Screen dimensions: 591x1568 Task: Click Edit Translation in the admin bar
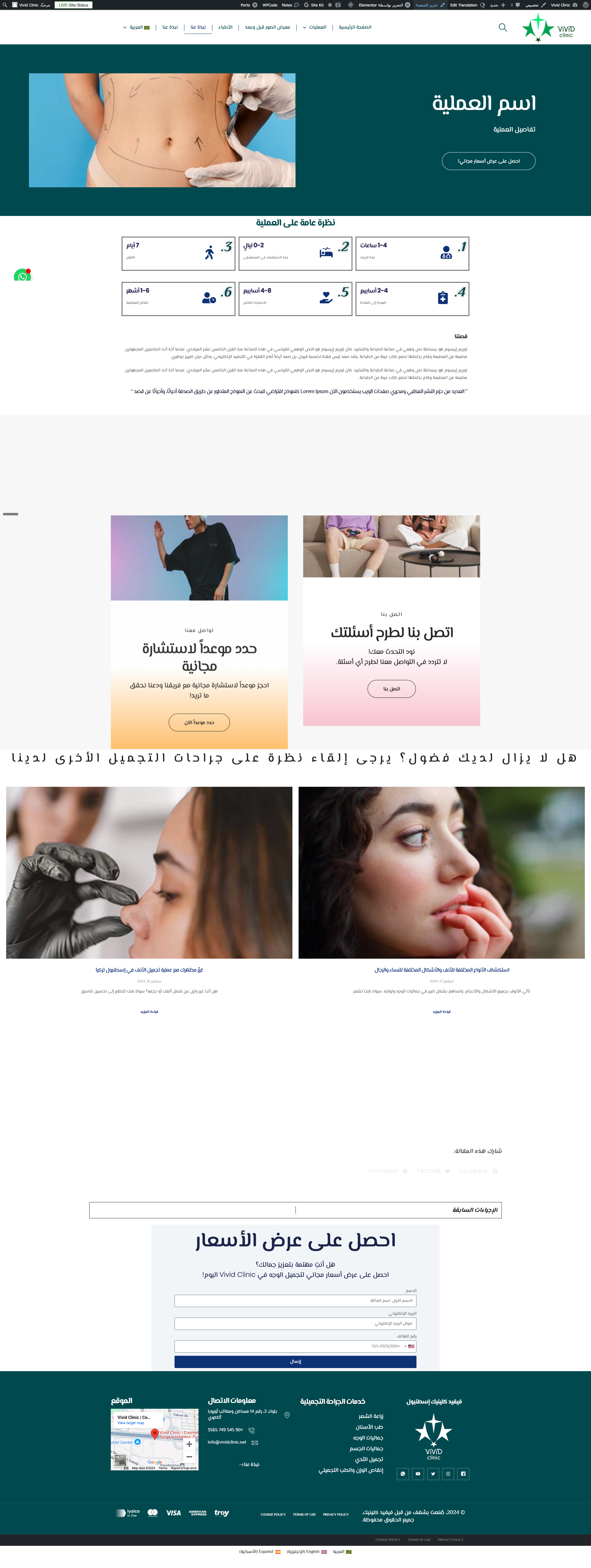[463, 5]
